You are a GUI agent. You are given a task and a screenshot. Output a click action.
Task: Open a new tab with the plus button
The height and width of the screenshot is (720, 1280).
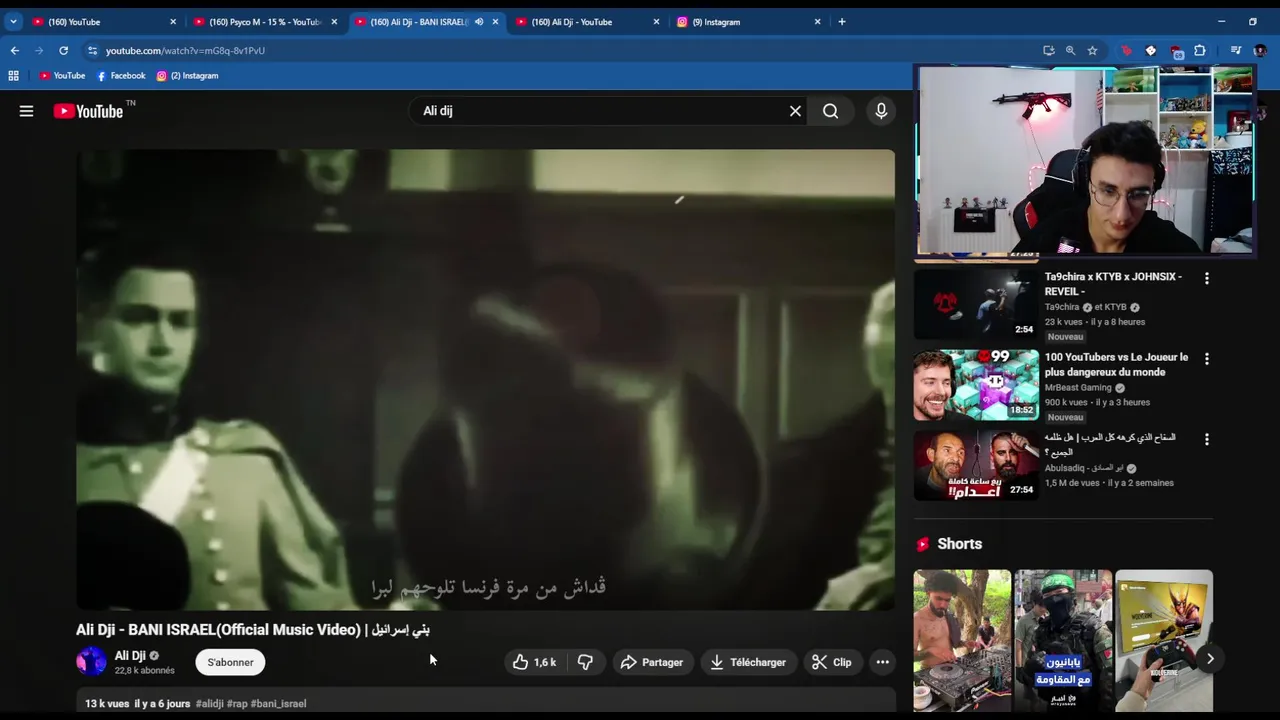tap(841, 22)
